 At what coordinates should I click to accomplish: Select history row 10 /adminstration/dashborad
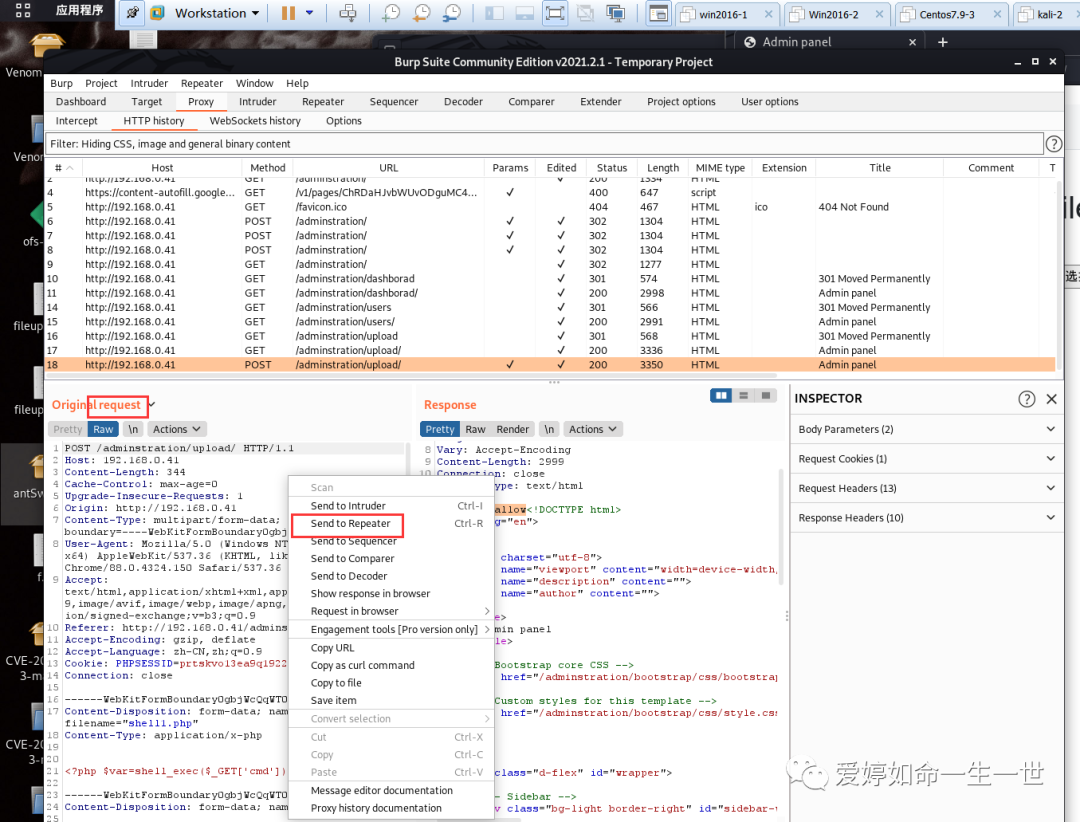(550, 278)
